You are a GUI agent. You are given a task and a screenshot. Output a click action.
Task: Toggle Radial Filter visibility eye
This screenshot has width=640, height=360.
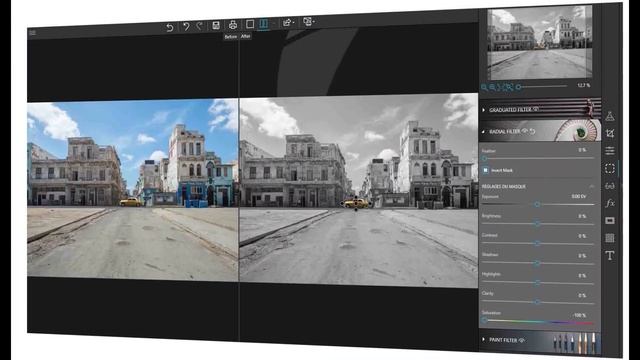tap(525, 131)
